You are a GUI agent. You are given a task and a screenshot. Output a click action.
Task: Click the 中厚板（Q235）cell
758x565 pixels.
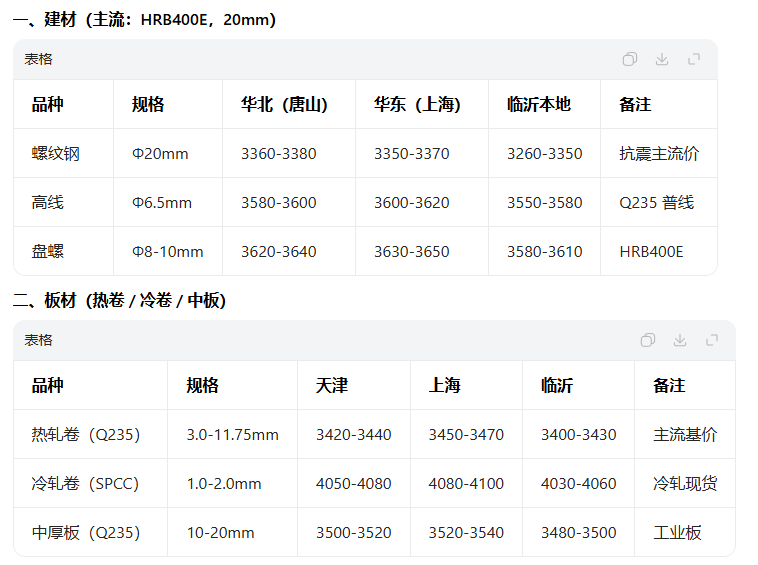click(85, 533)
